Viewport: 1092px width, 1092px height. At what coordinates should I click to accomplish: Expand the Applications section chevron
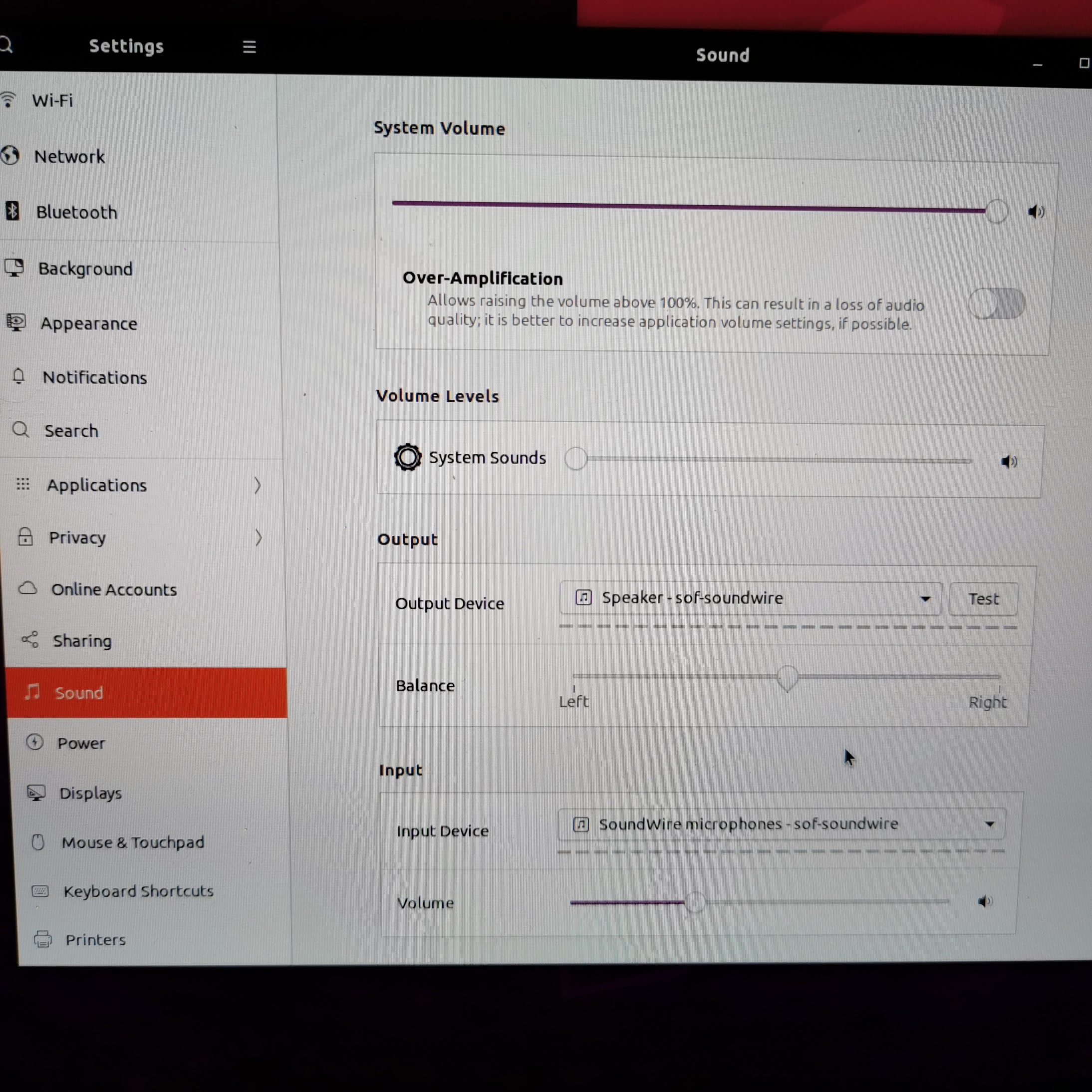[x=257, y=485]
